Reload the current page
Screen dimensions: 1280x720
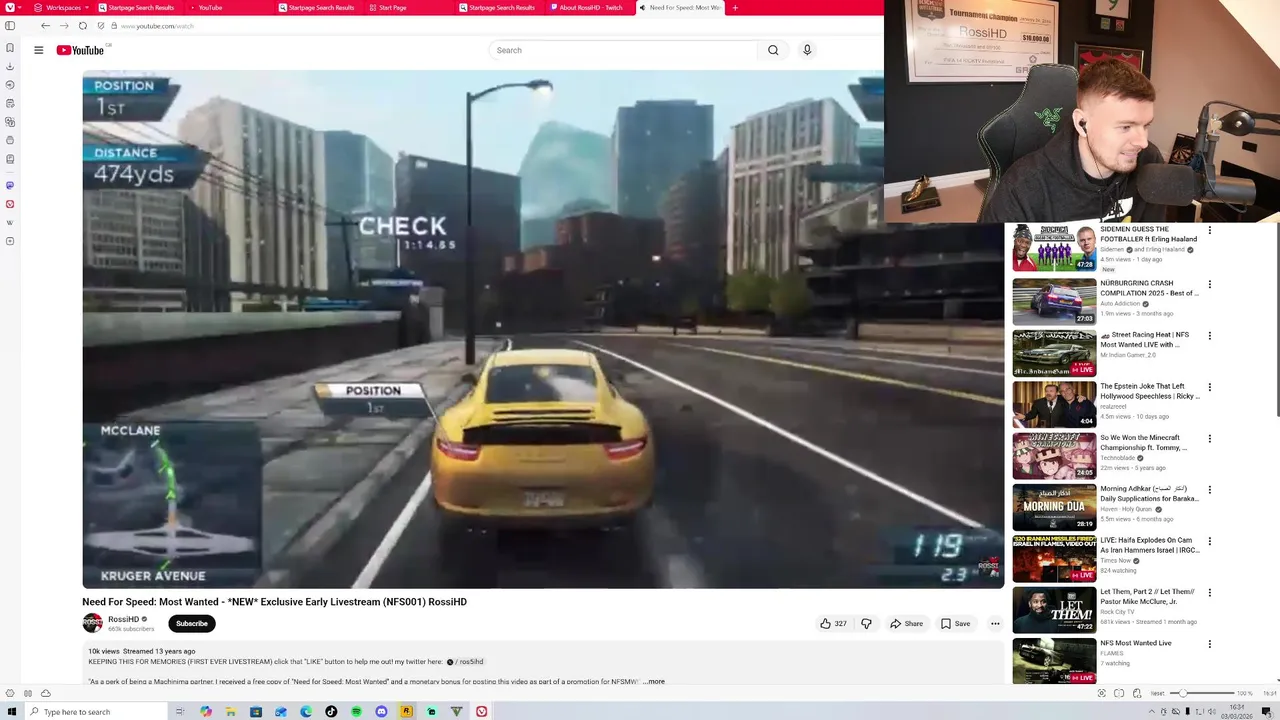[x=82, y=26]
